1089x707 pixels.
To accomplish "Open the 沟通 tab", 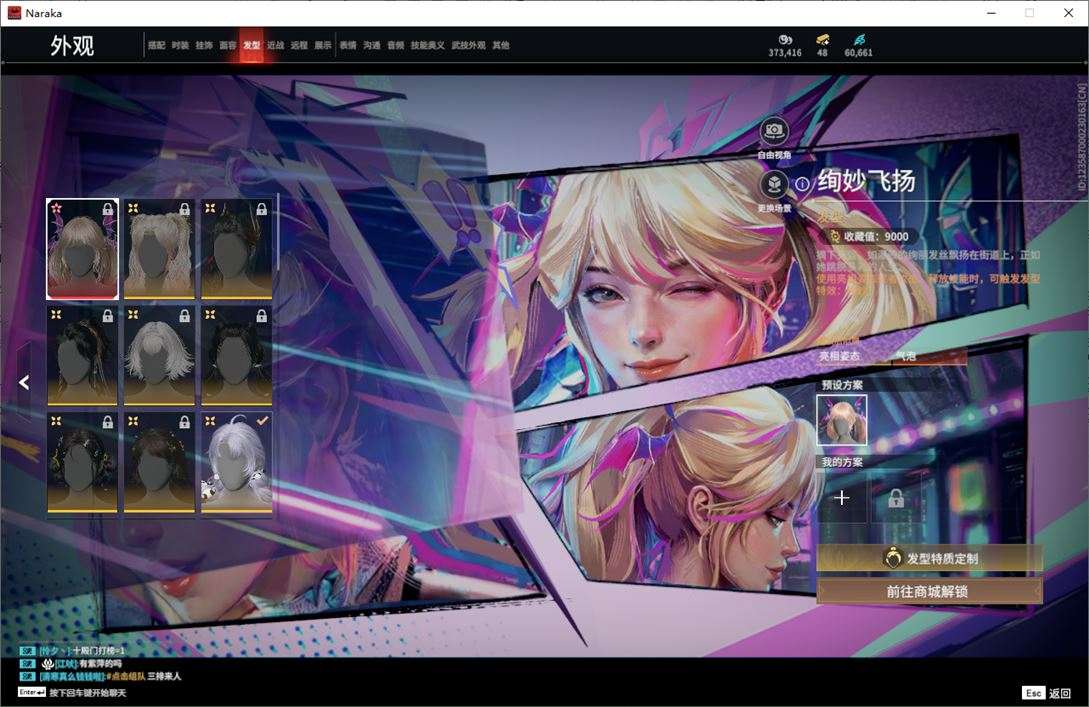I will click(x=372, y=45).
